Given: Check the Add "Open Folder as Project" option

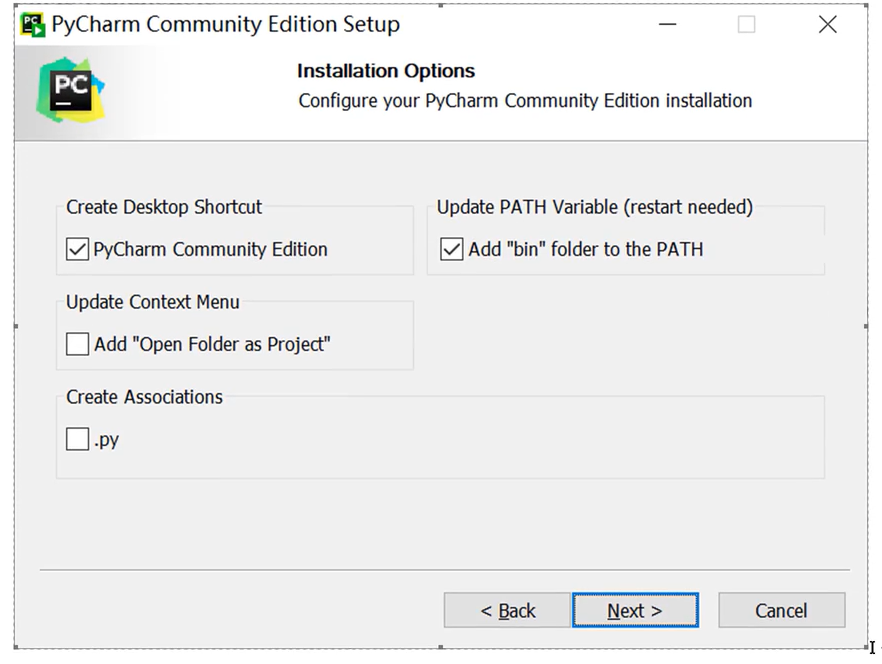Looking at the screenshot, I should pos(78,344).
